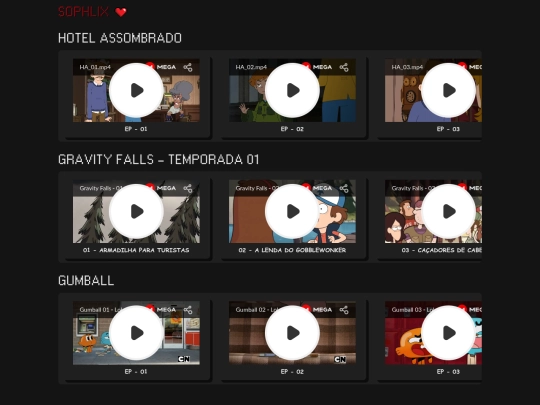Share the Gravity Falls 02 video
The height and width of the screenshot is (405, 540).
[344, 188]
